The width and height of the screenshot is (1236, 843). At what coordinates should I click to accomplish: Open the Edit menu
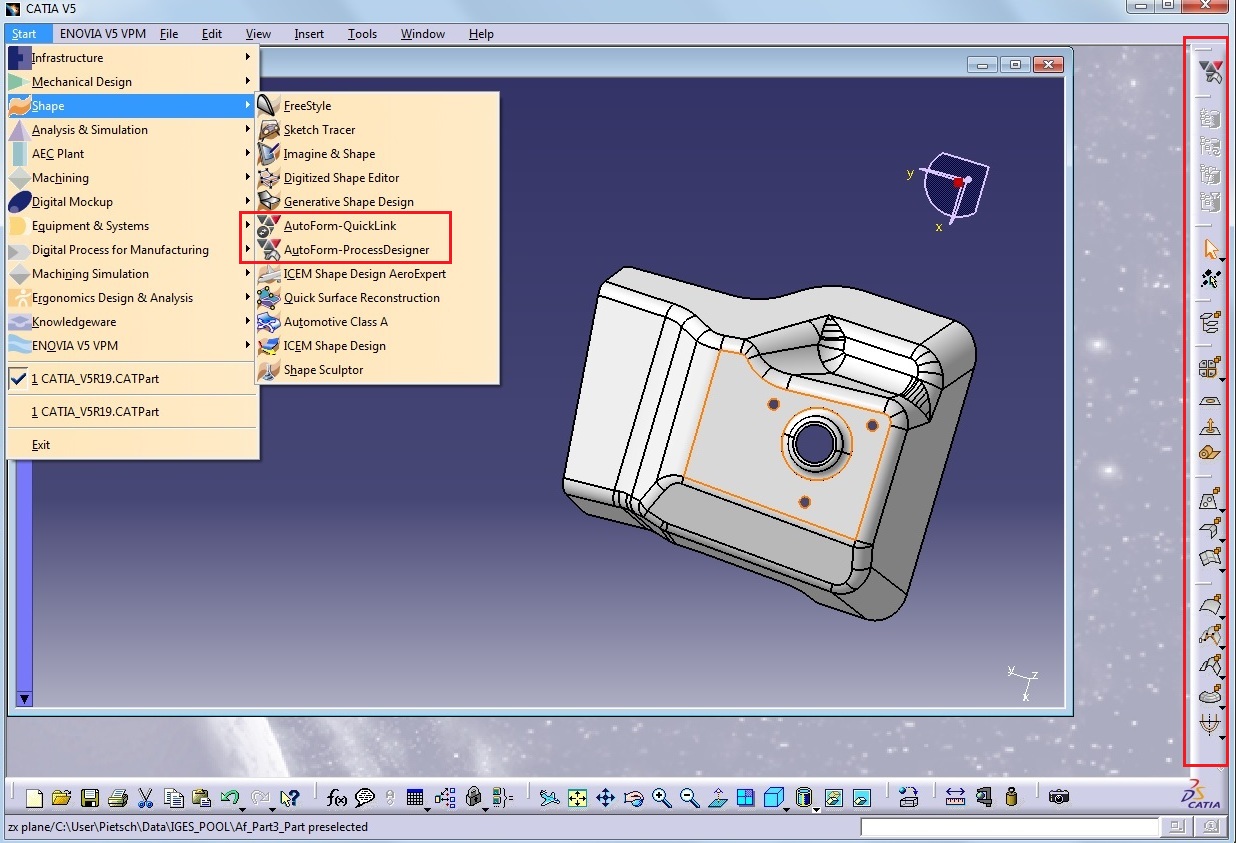pos(212,33)
